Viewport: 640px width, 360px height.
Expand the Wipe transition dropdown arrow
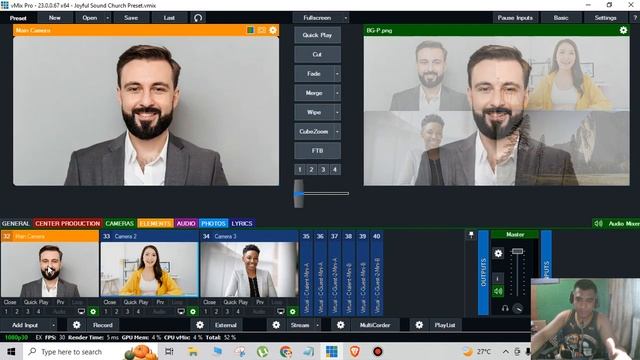337,112
